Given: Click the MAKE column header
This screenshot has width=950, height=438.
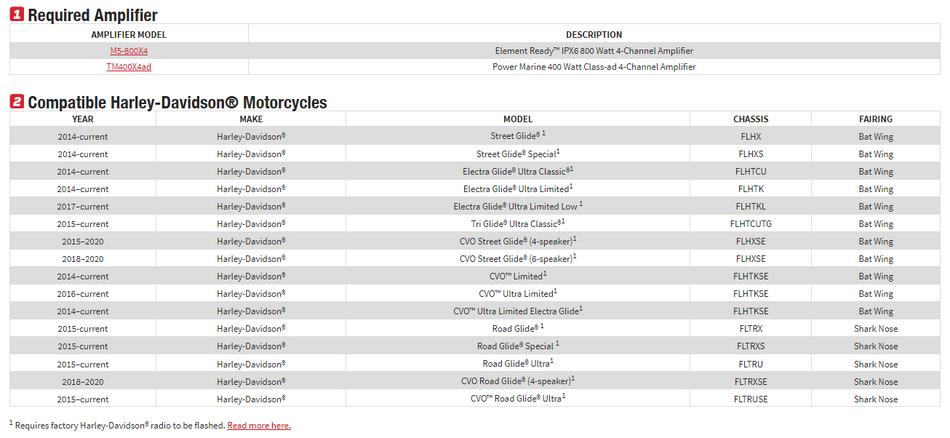Looking at the screenshot, I should point(251,119).
